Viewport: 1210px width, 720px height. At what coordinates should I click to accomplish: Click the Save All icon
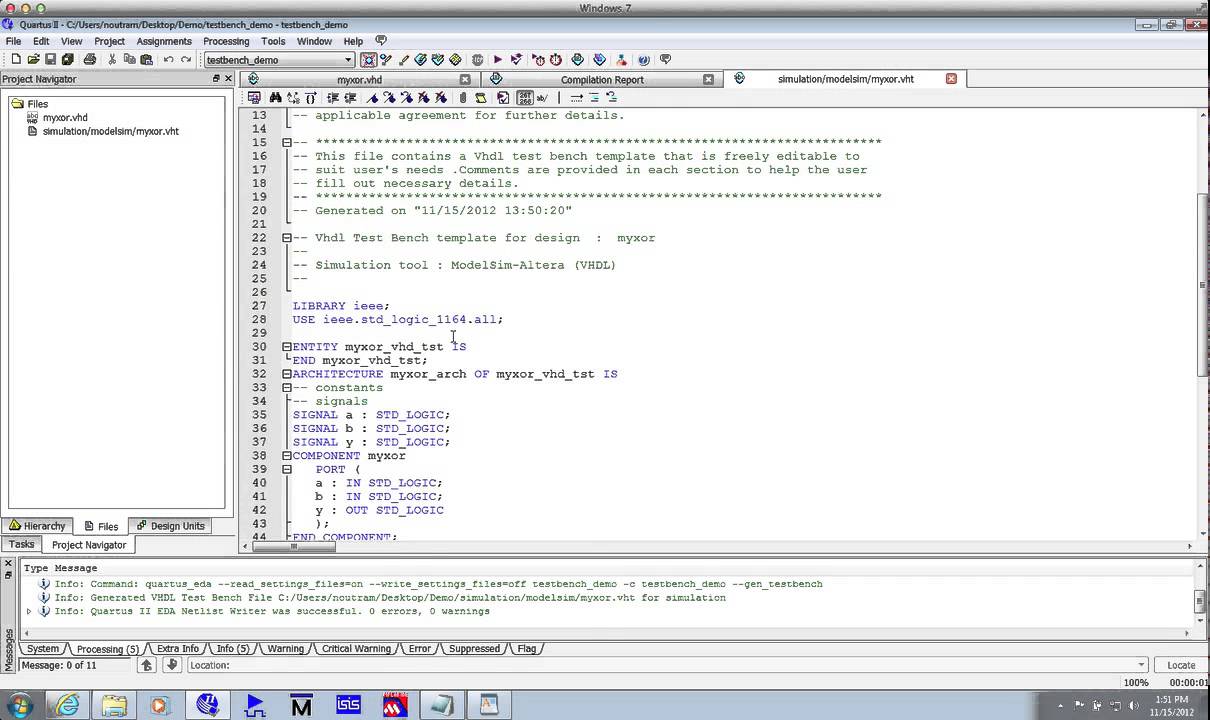(x=67, y=60)
